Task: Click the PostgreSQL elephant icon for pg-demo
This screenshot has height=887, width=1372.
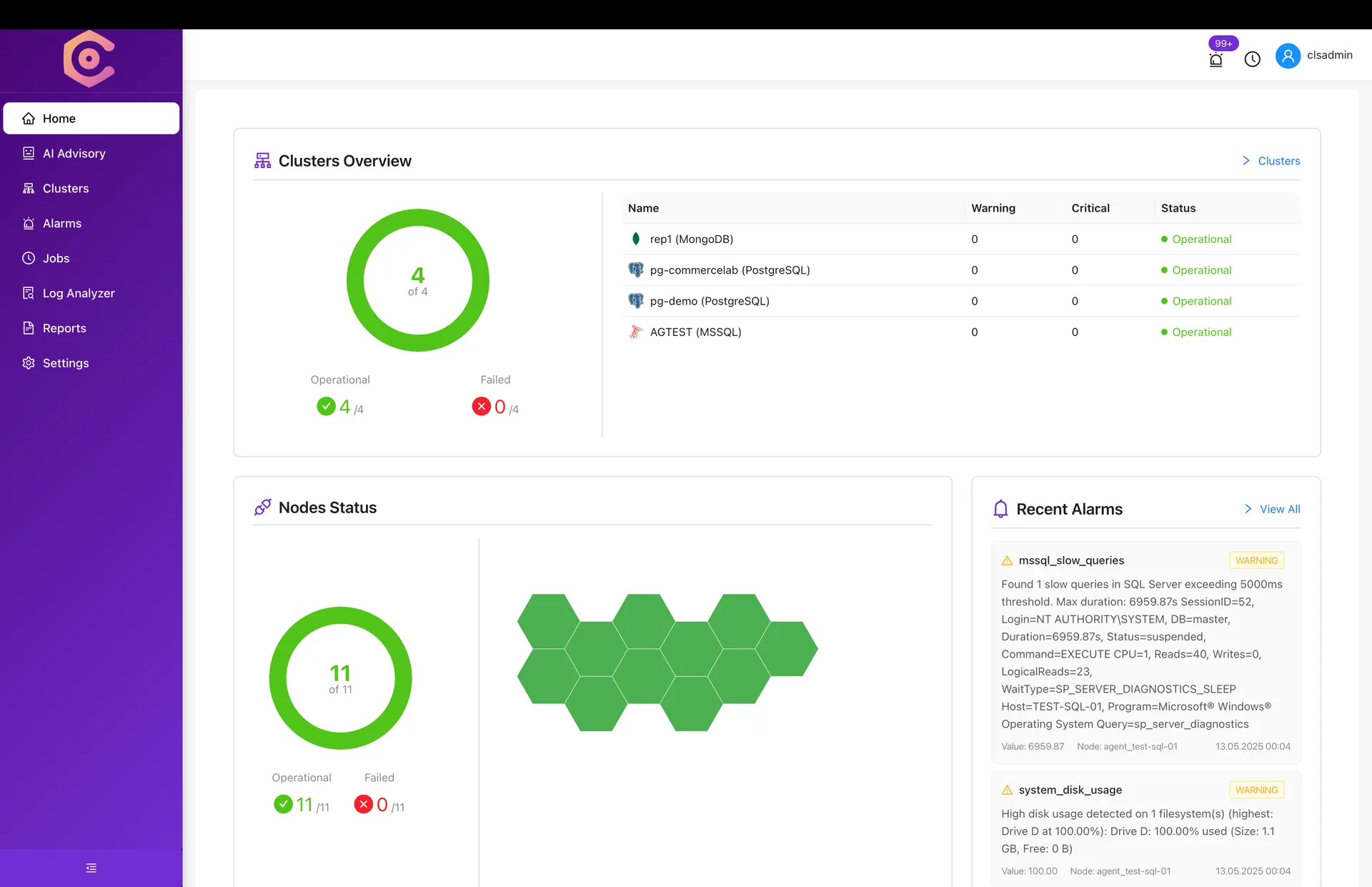Action: [x=635, y=301]
